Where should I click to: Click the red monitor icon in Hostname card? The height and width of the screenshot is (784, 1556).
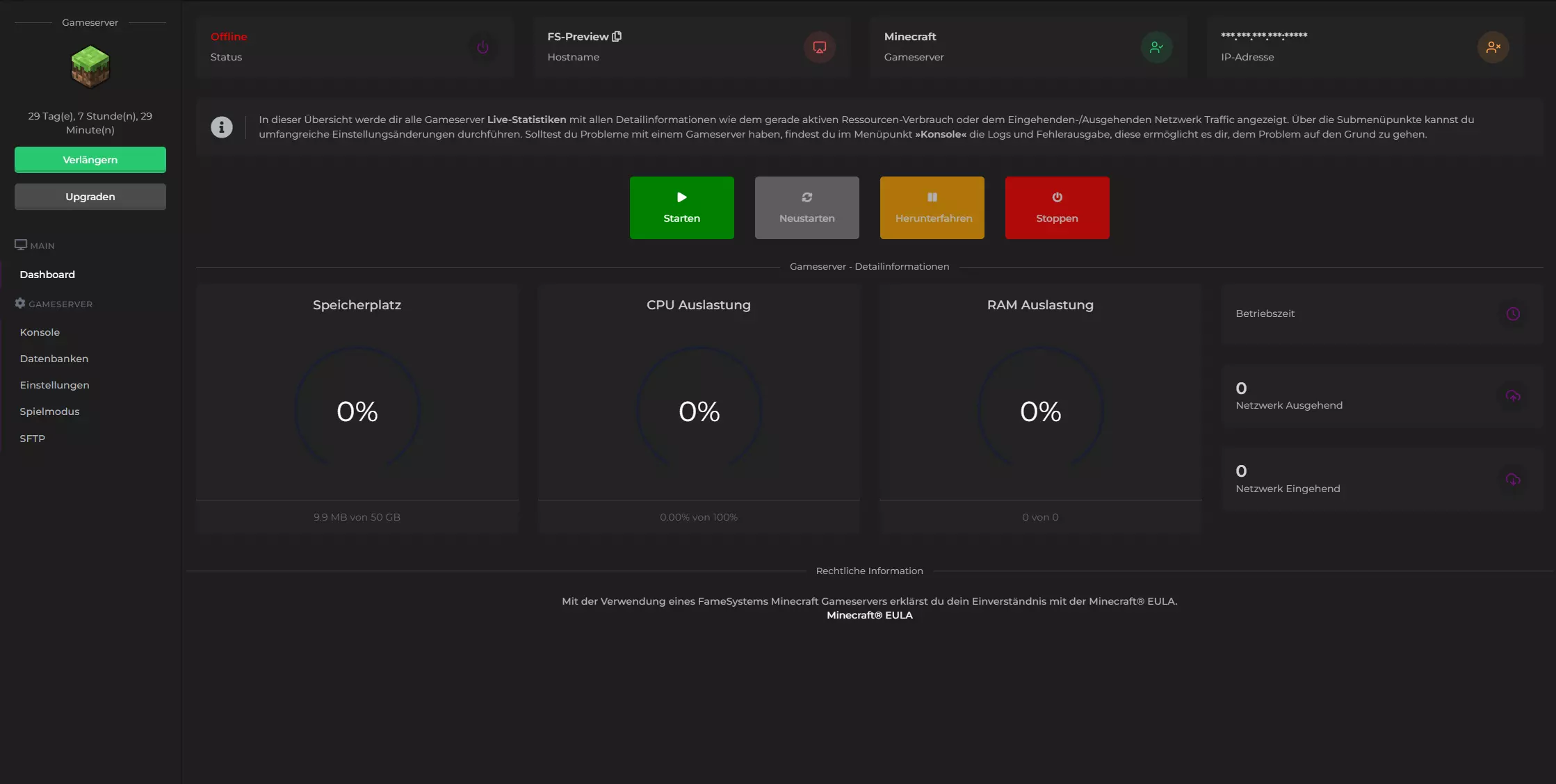(820, 47)
